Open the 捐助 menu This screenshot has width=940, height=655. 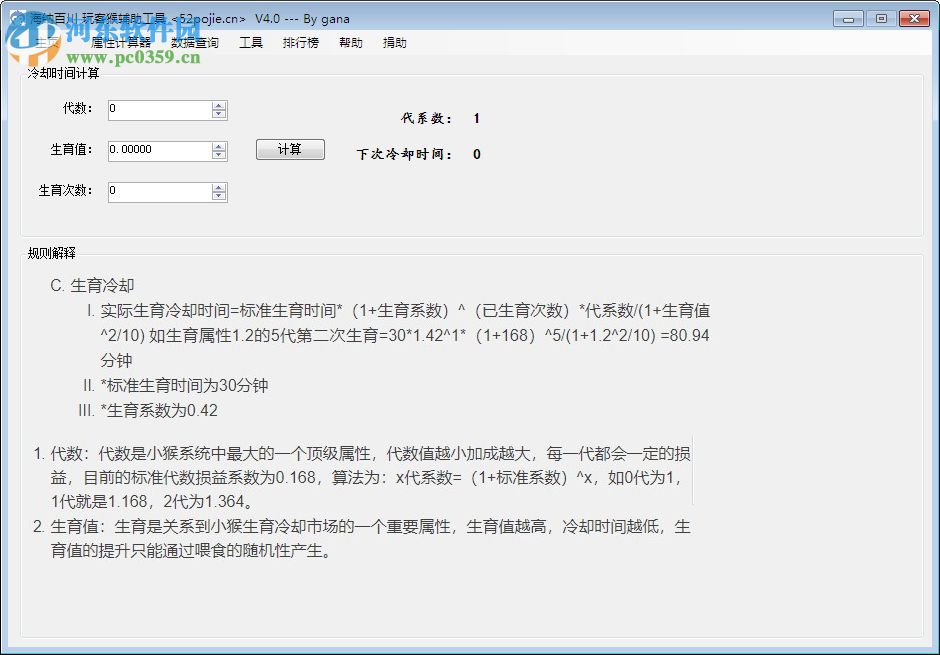pos(394,42)
